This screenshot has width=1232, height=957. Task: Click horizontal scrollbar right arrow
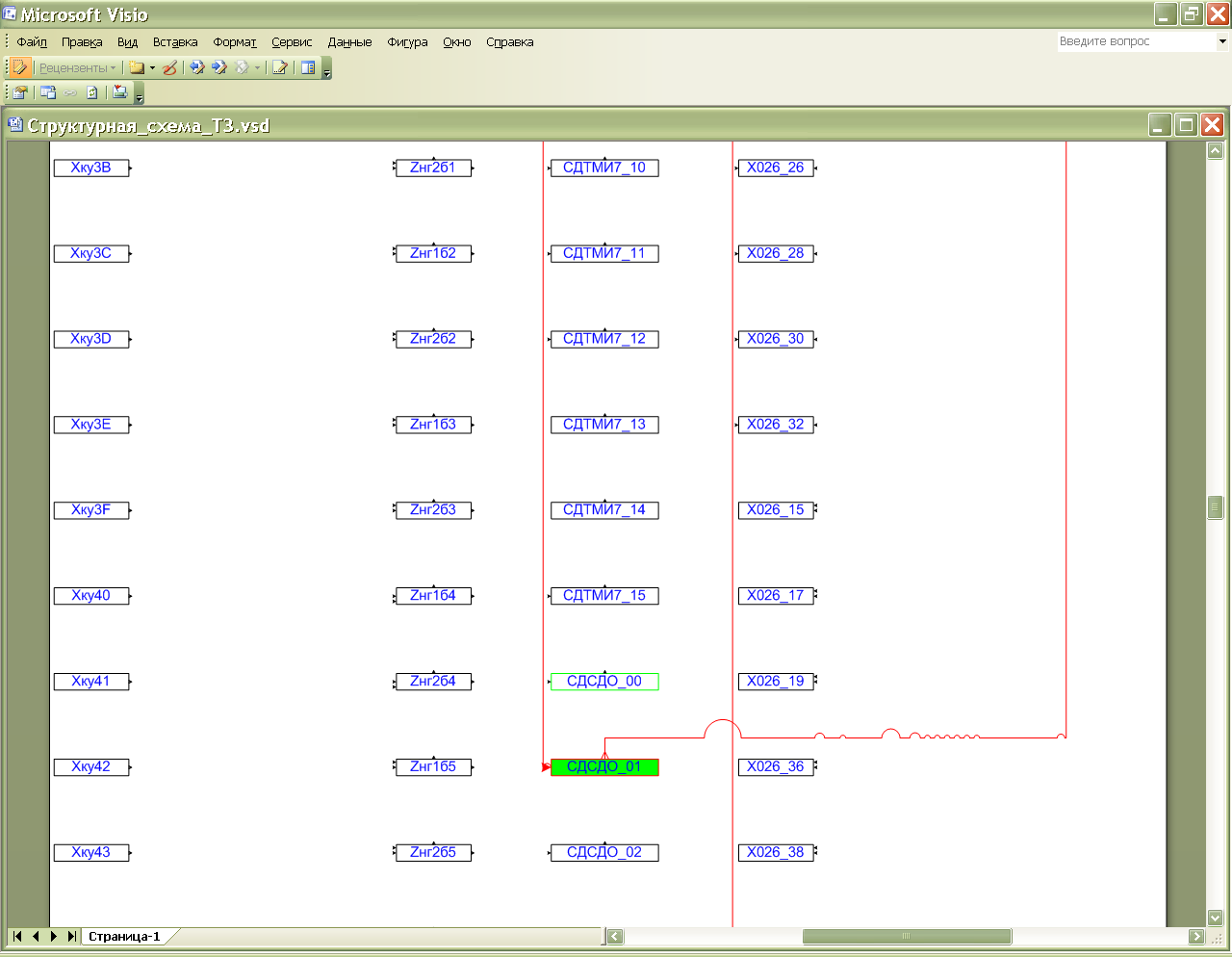pyautogui.click(x=1196, y=936)
